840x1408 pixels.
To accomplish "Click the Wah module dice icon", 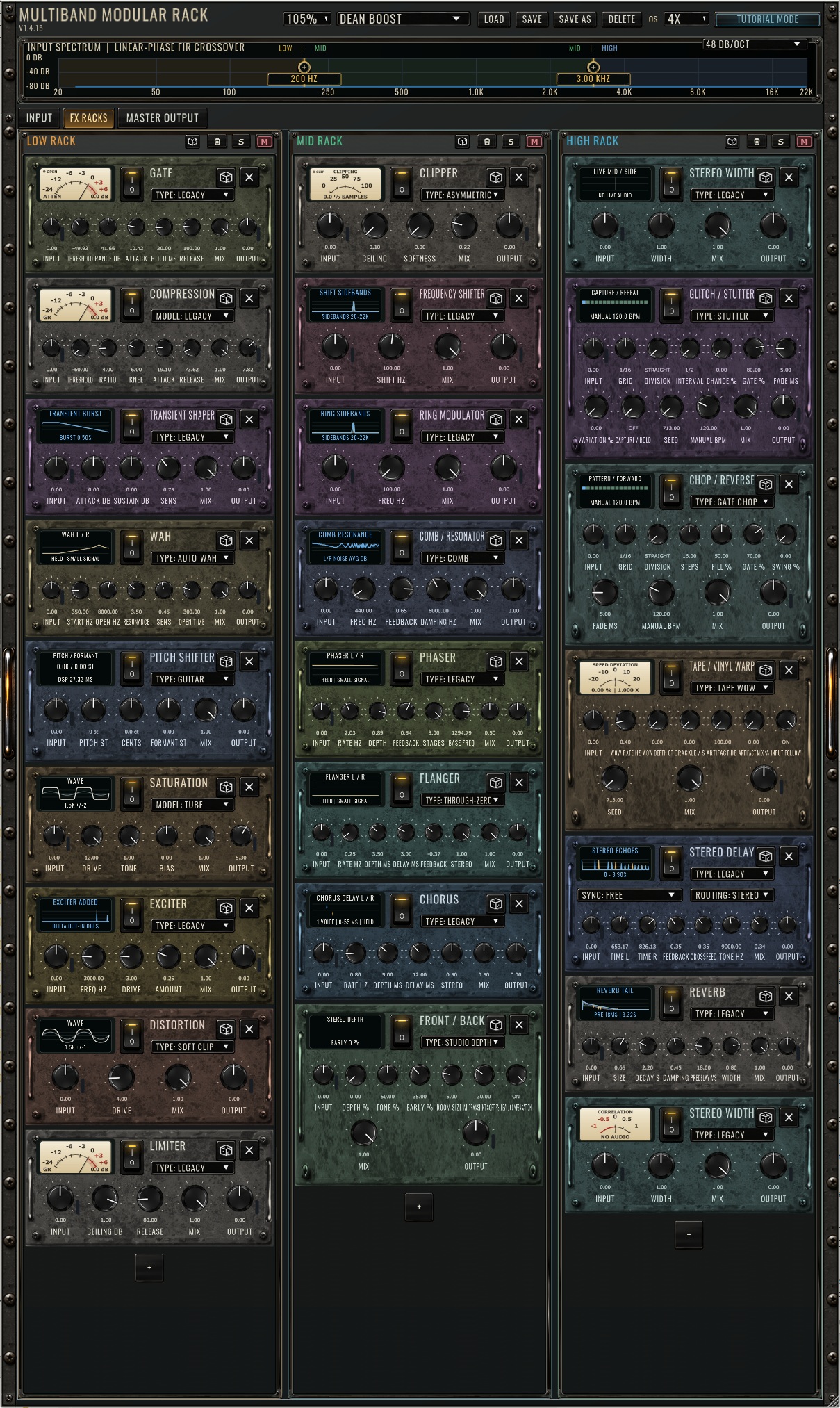I will point(226,540).
